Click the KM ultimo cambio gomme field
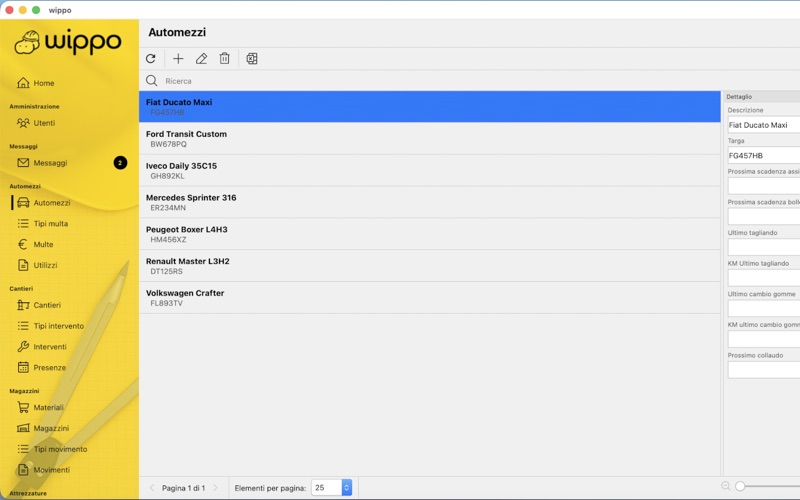The width and height of the screenshot is (800, 500). click(764, 339)
